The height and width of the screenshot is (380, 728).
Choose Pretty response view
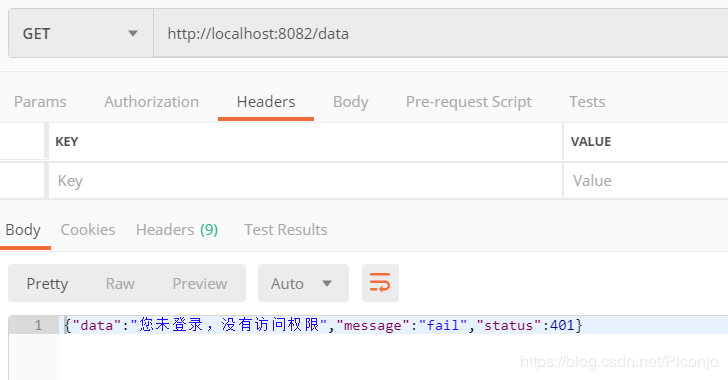click(47, 283)
